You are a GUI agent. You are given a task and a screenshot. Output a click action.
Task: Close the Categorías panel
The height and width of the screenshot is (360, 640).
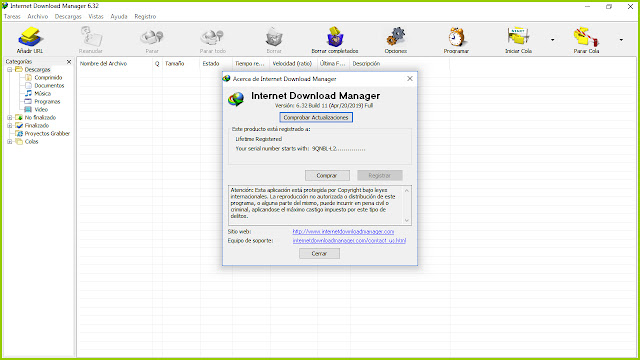tap(69, 62)
